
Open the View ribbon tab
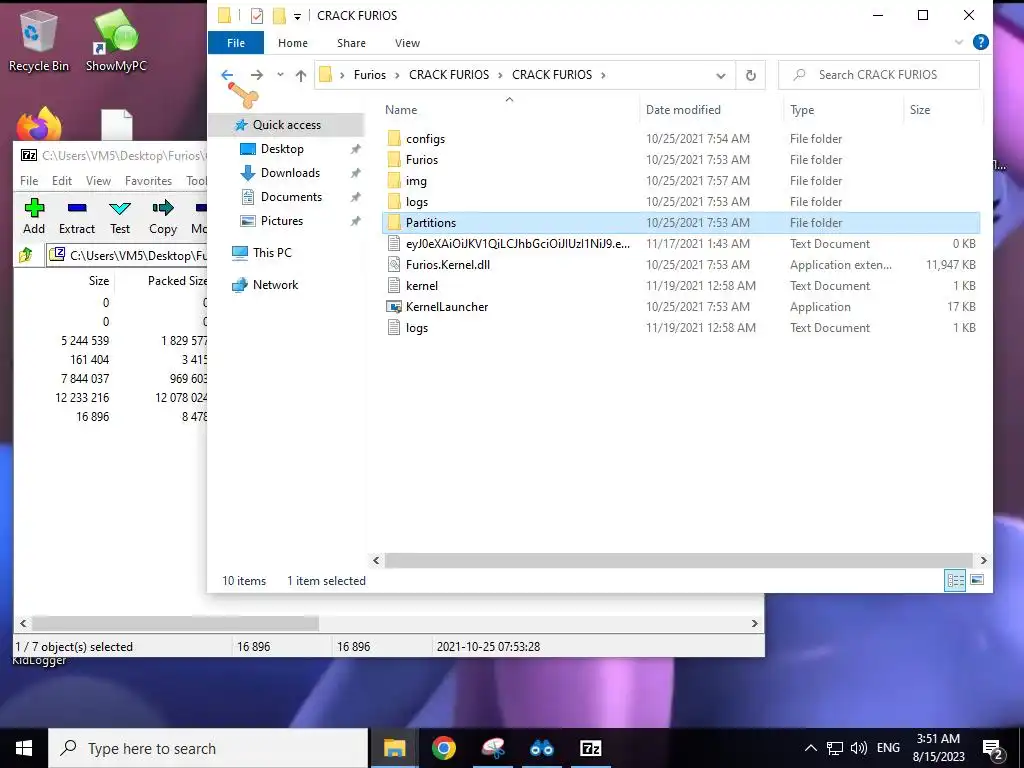click(408, 43)
